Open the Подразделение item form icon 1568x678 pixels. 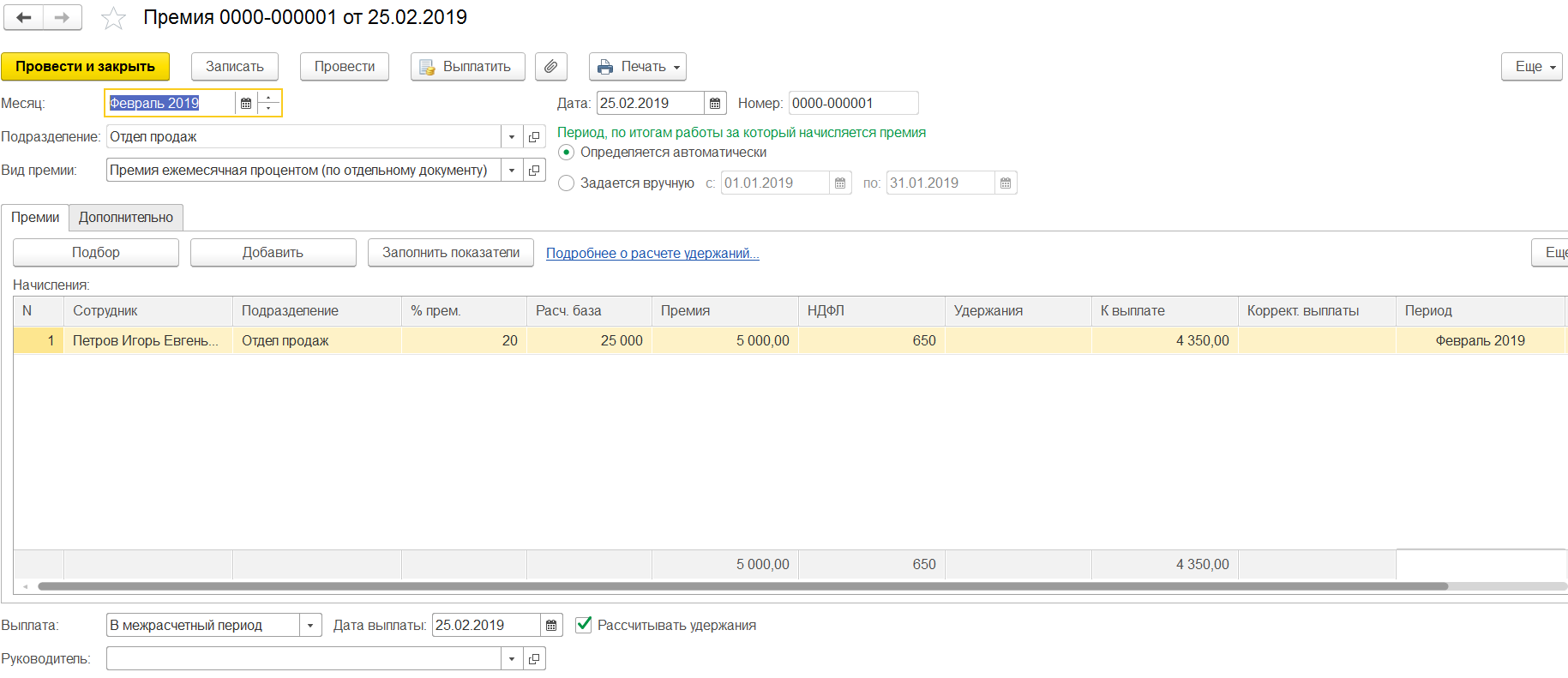(x=534, y=137)
